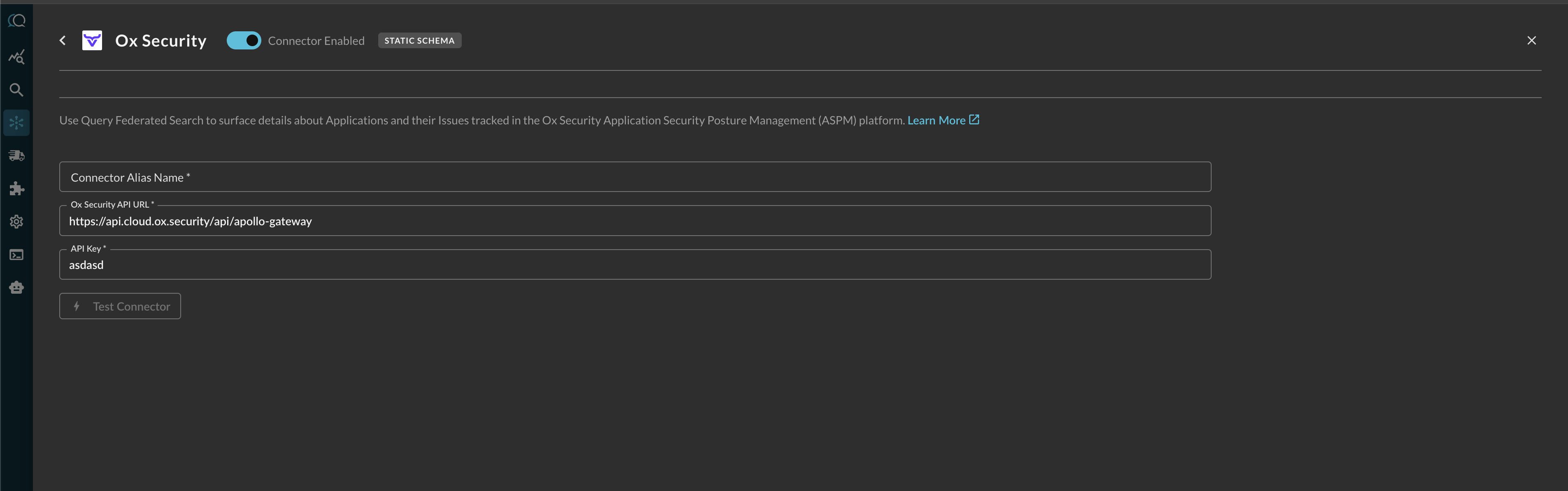
Task: Select the connectors hub sidebar icon
Action: pyautogui.click(x=16, y=123)
